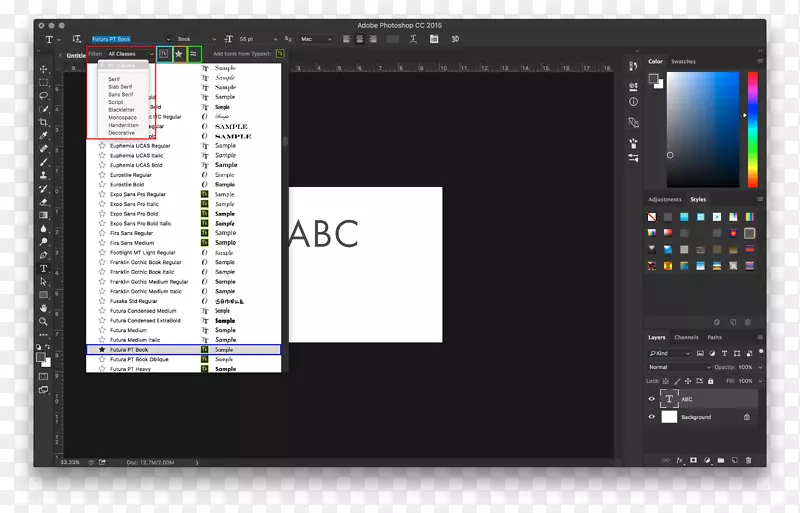Switch to the Swatches tab
Image resolution: width=800 pixels, height=513 pixels.
683,61
